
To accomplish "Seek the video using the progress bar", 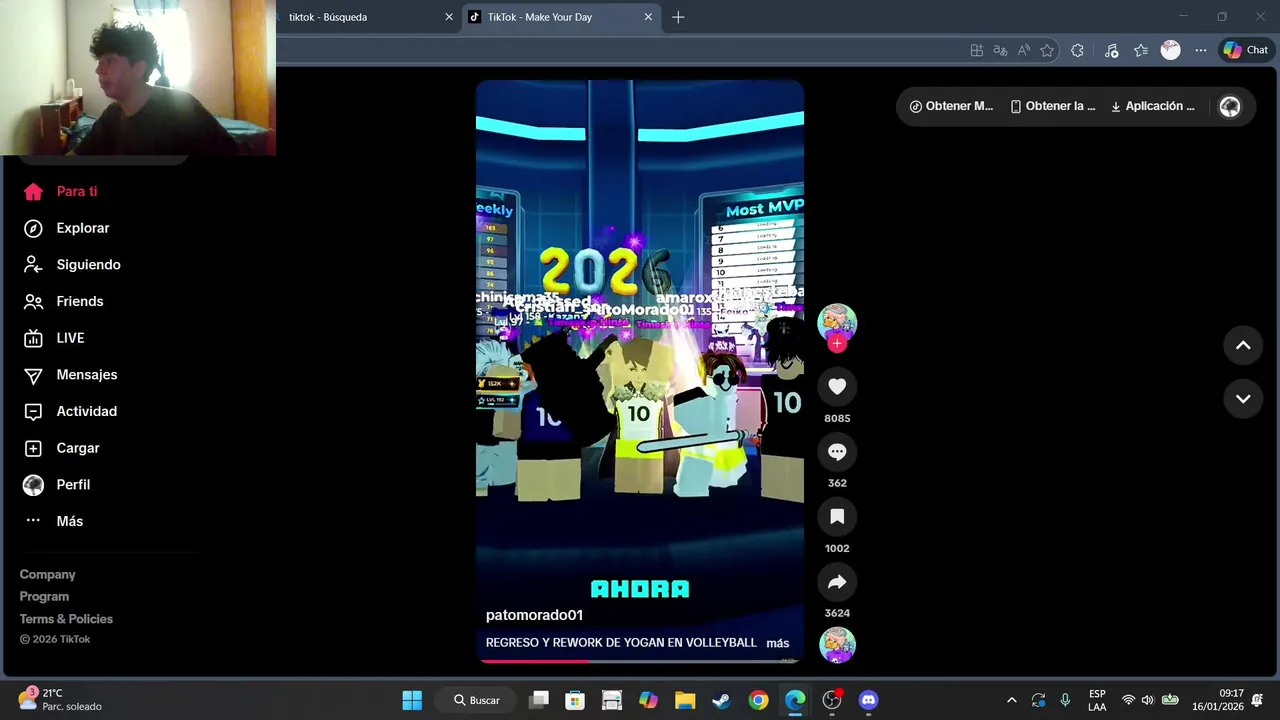I will coord(640,660).
